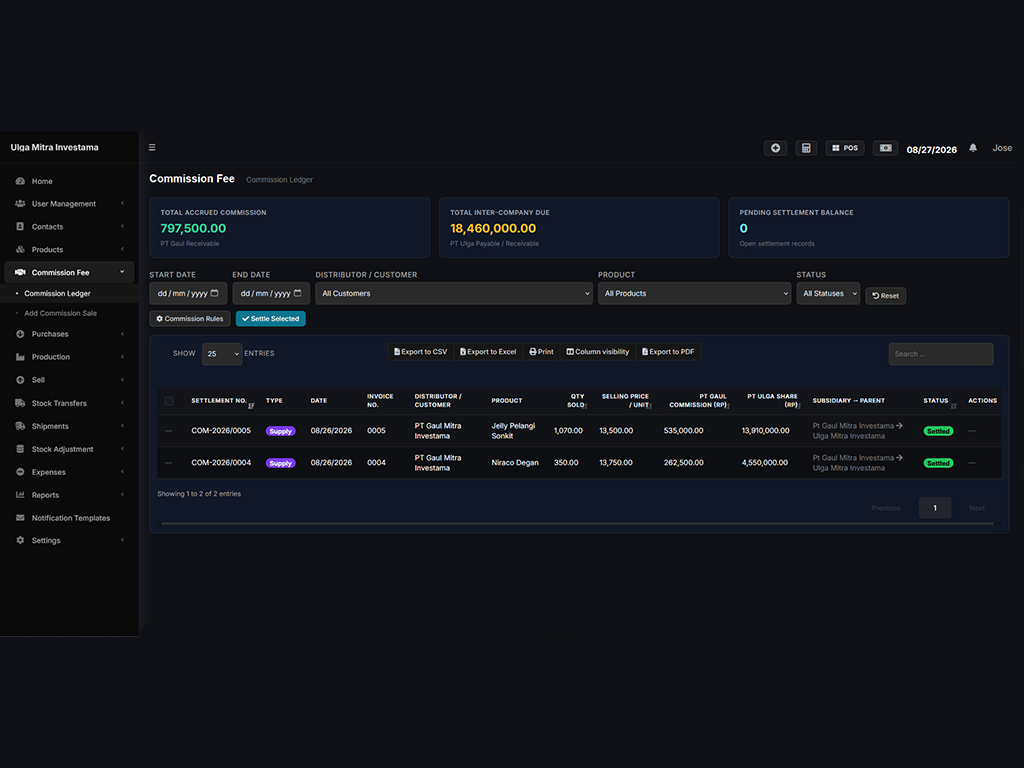
Task: Click Export to CSV
Action: tap(421, 351)
